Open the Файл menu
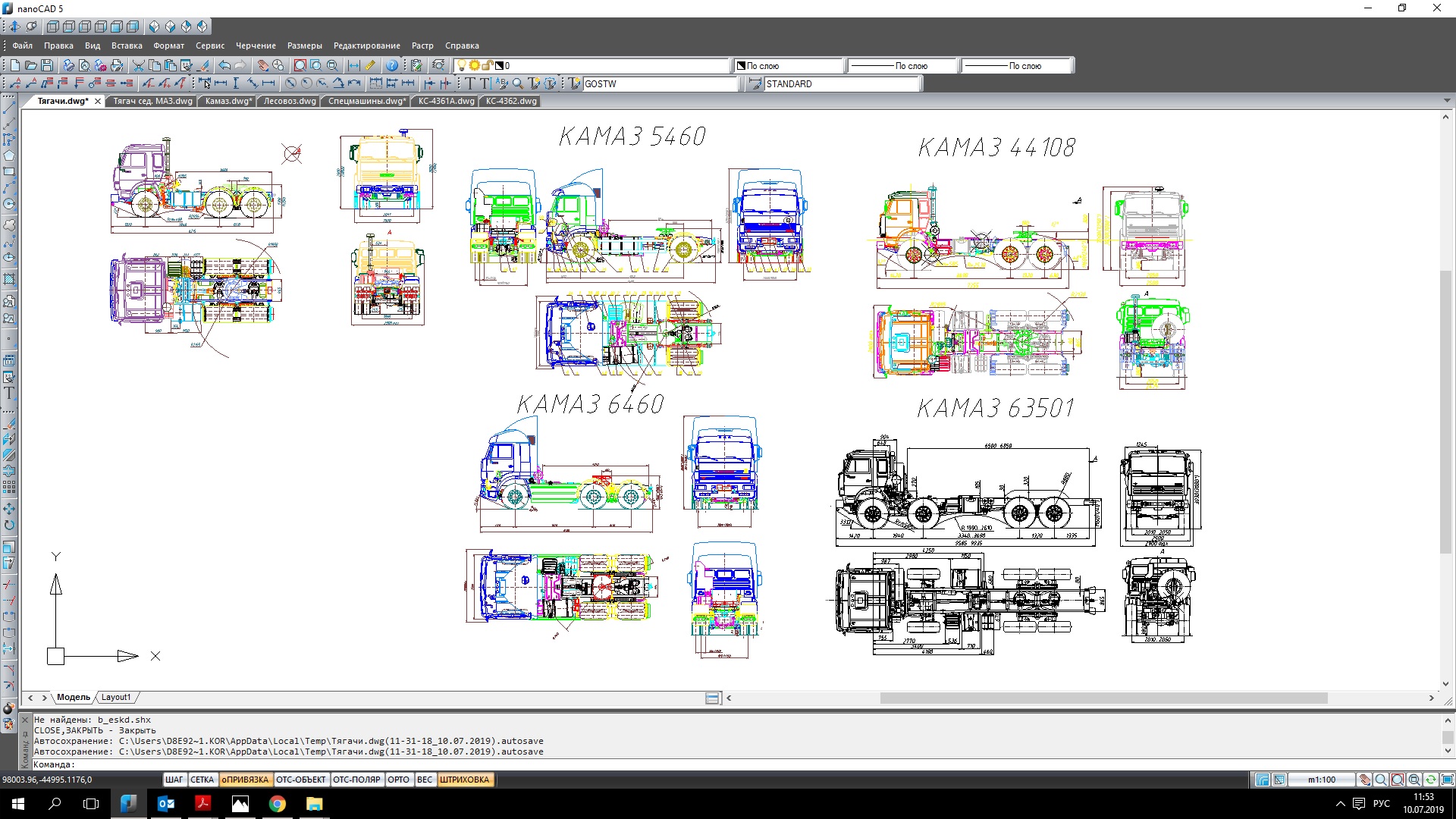 tap(23, 45)
